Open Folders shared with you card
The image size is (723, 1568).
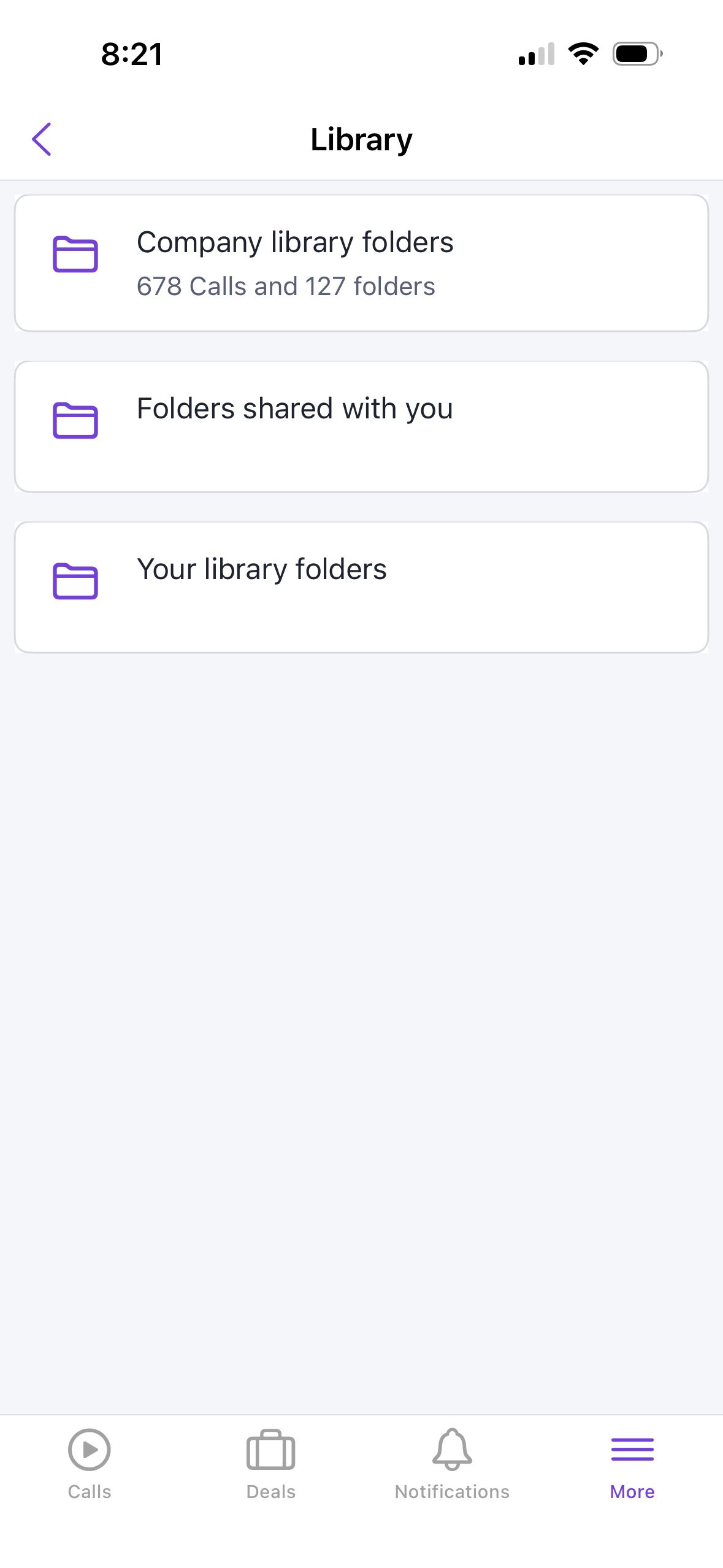coord(361,426)
